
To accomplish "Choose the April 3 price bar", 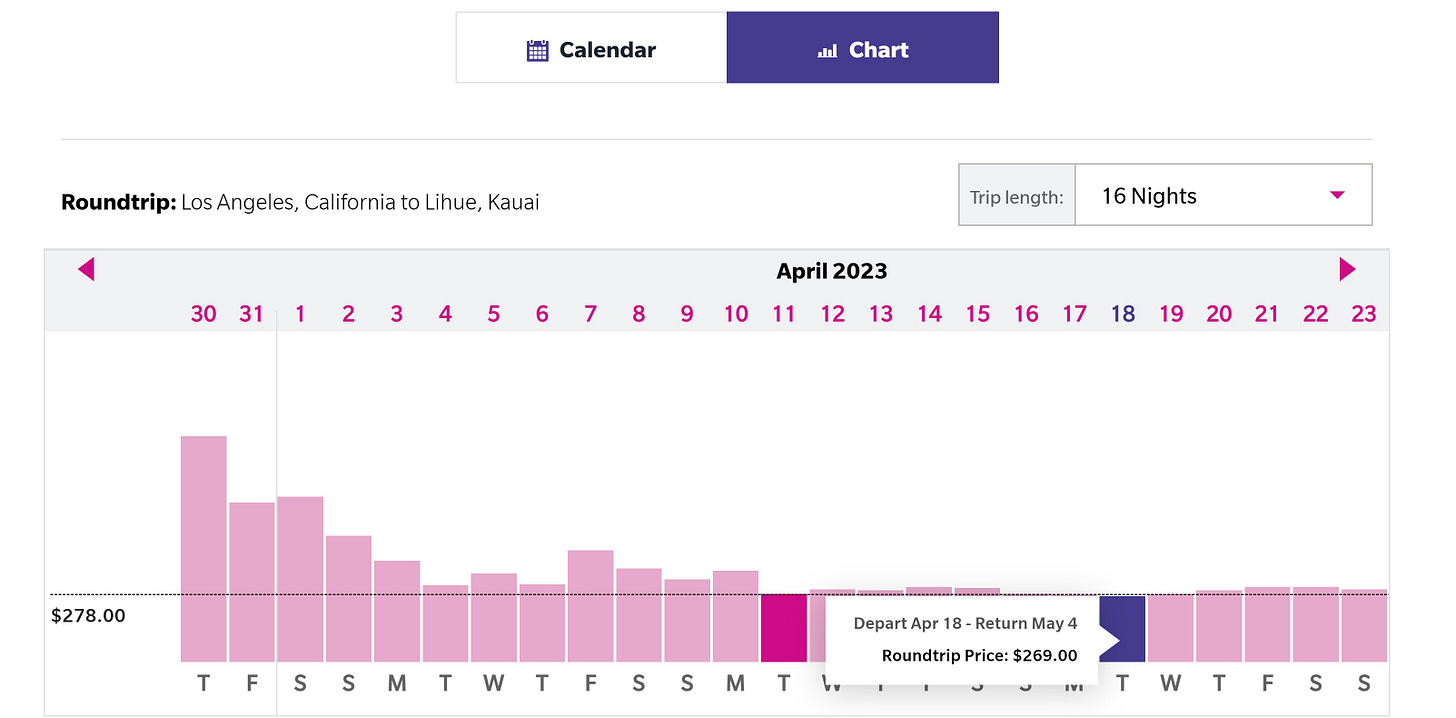I will [397, 611].
